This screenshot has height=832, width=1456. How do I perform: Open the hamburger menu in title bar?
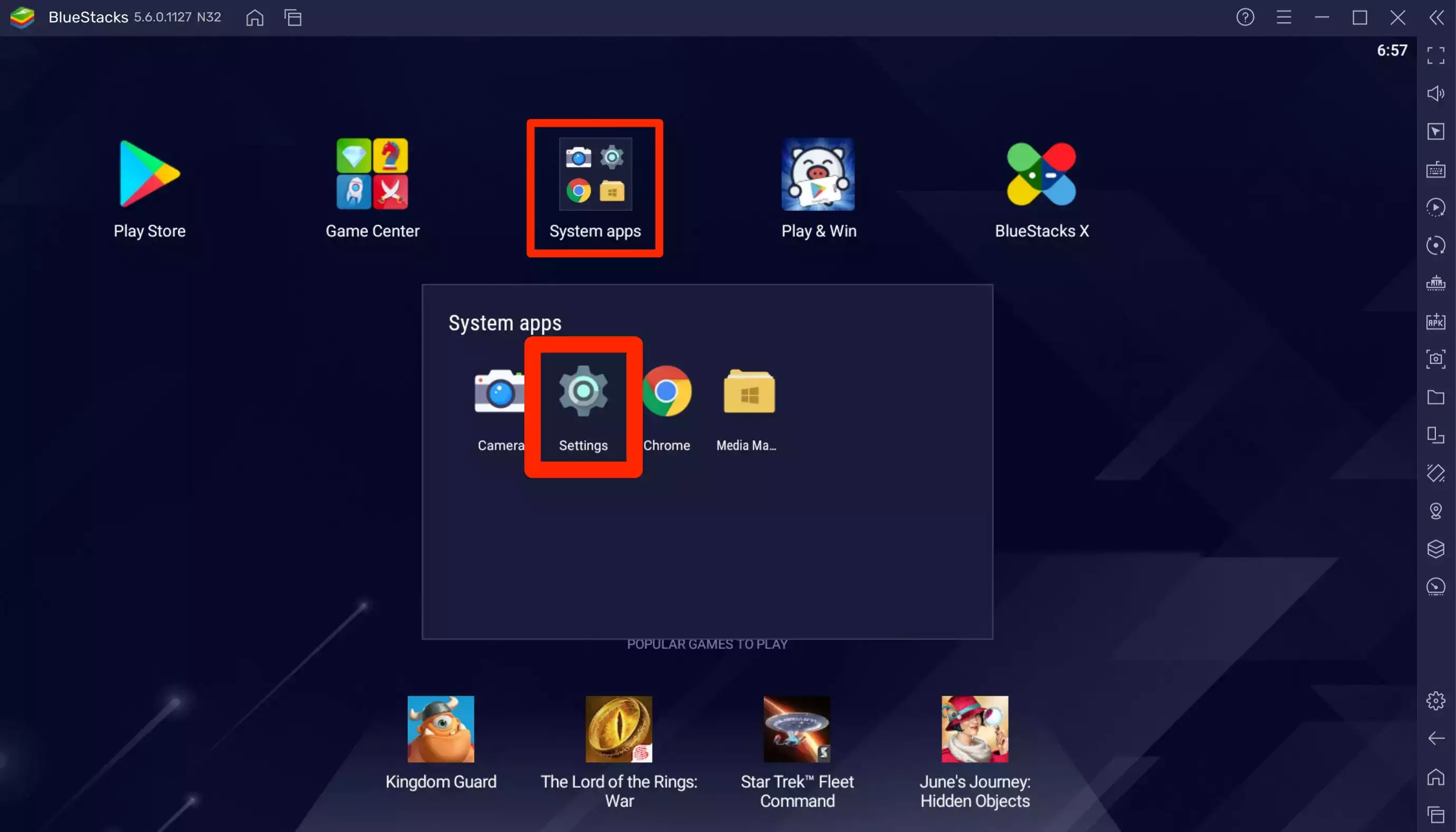[1283, 18]
